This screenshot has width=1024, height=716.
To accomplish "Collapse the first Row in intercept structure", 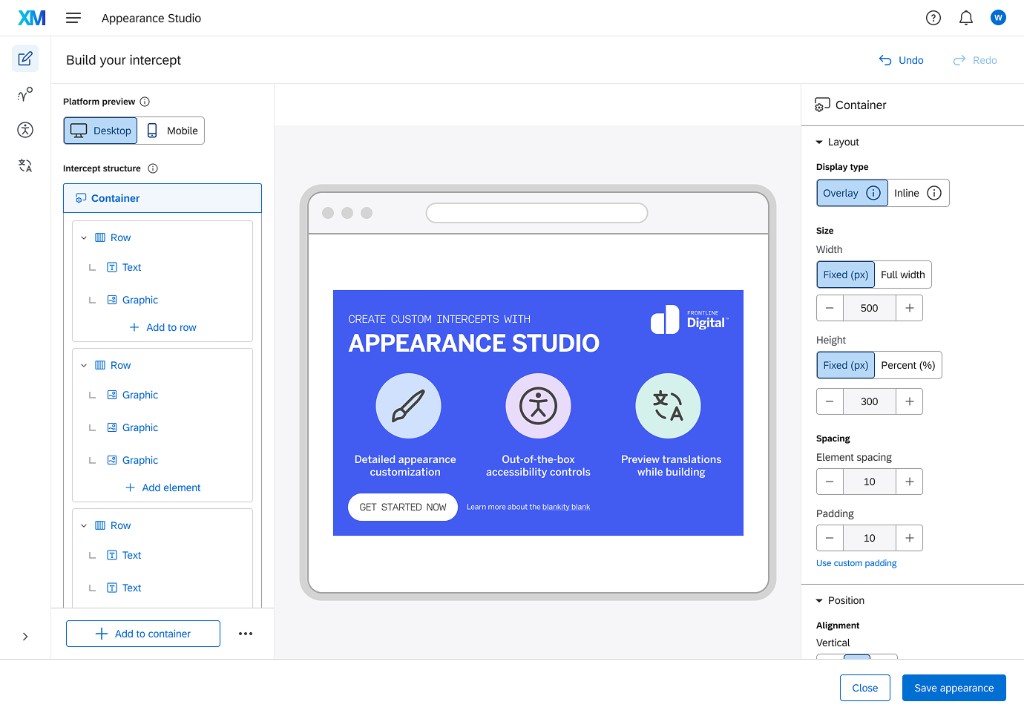I will [85, 237].
